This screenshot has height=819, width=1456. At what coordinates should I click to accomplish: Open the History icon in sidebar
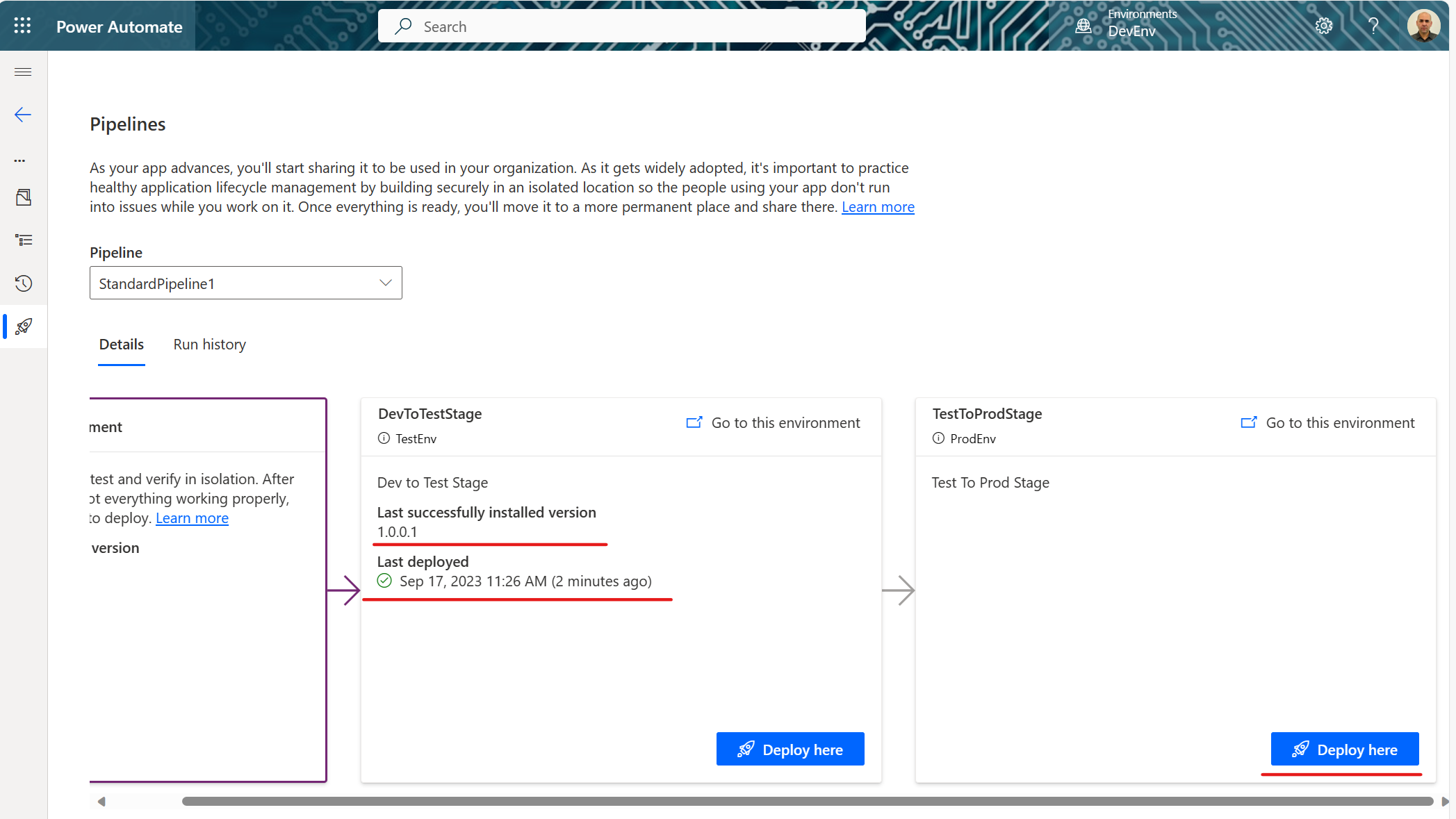(x=24, y=283)
